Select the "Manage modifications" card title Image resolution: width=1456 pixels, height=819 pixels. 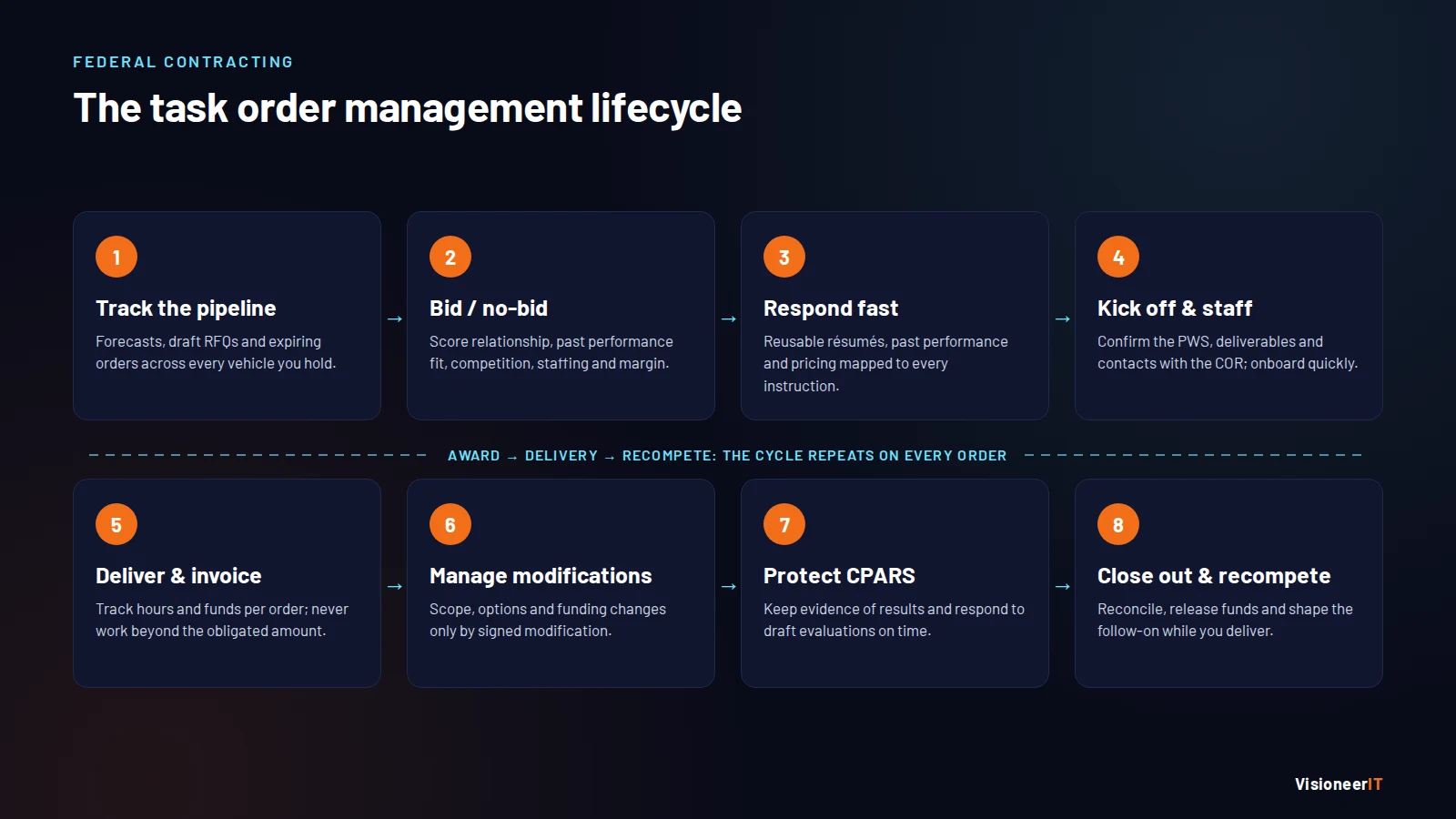(x=541, y=576)
